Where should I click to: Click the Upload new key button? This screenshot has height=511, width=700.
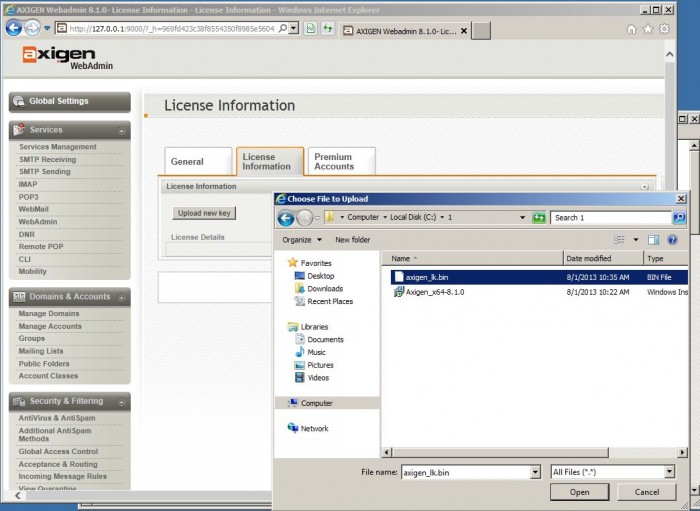pyautogui.click(x=204, y=213)
